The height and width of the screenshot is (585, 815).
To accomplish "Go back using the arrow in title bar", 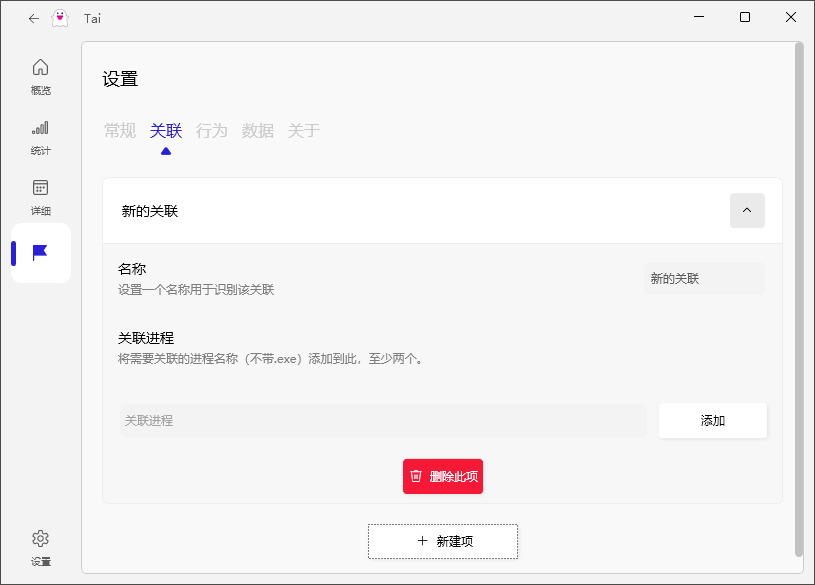I will (x=34, y=19).
